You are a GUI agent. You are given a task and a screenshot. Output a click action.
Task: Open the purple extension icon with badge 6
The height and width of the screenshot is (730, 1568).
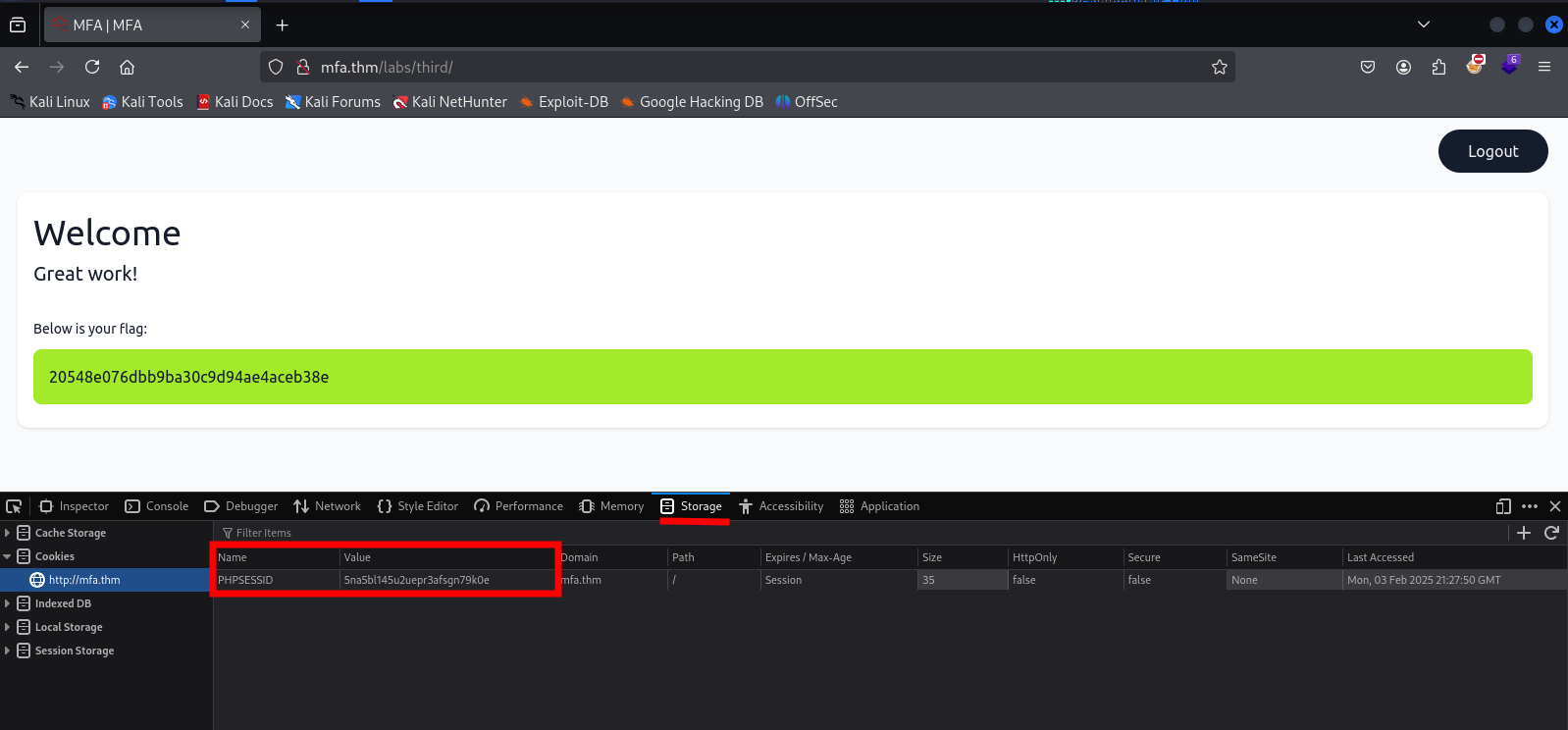1510,66
